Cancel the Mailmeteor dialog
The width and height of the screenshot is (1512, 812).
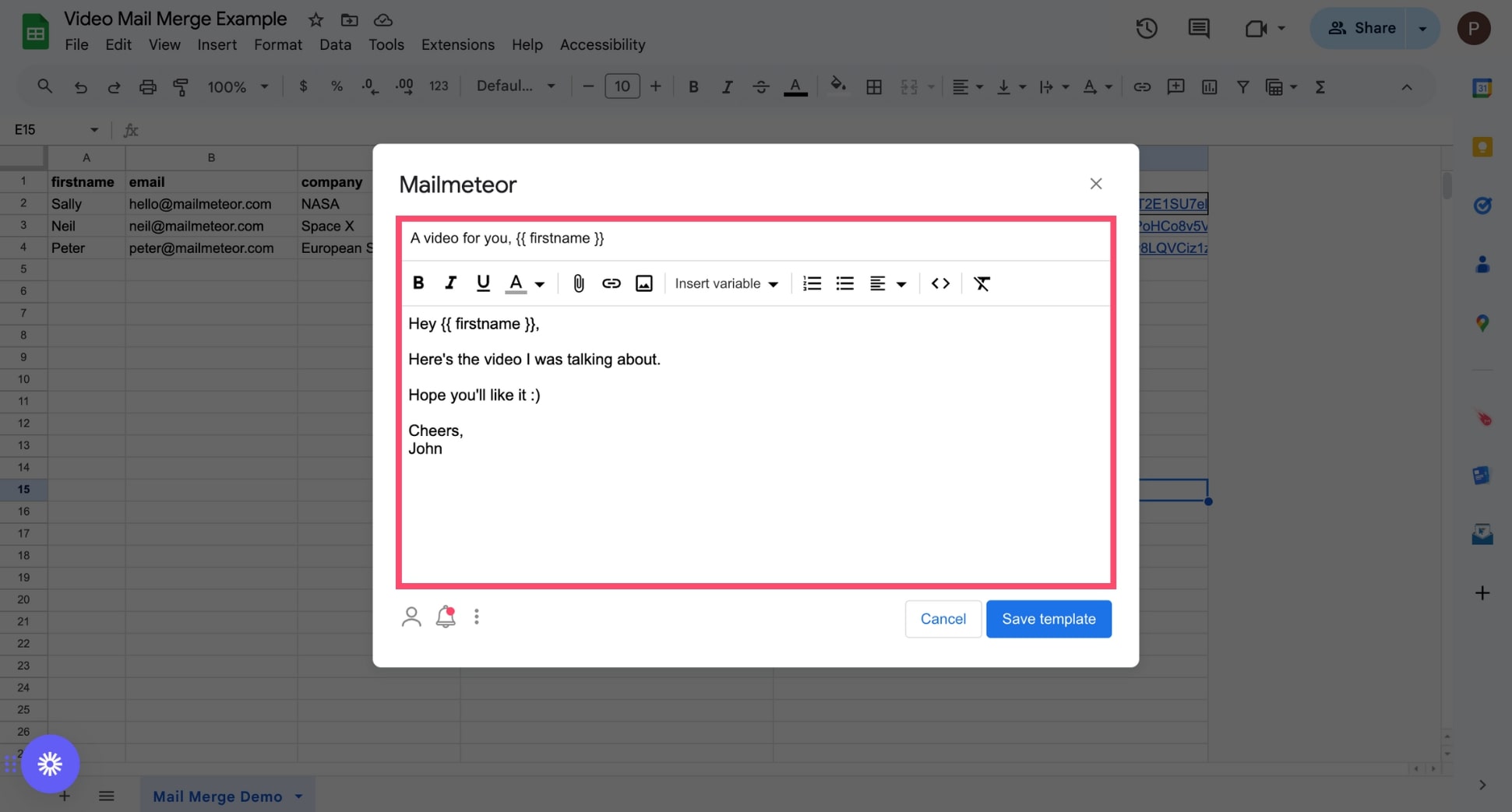[943, 619]
